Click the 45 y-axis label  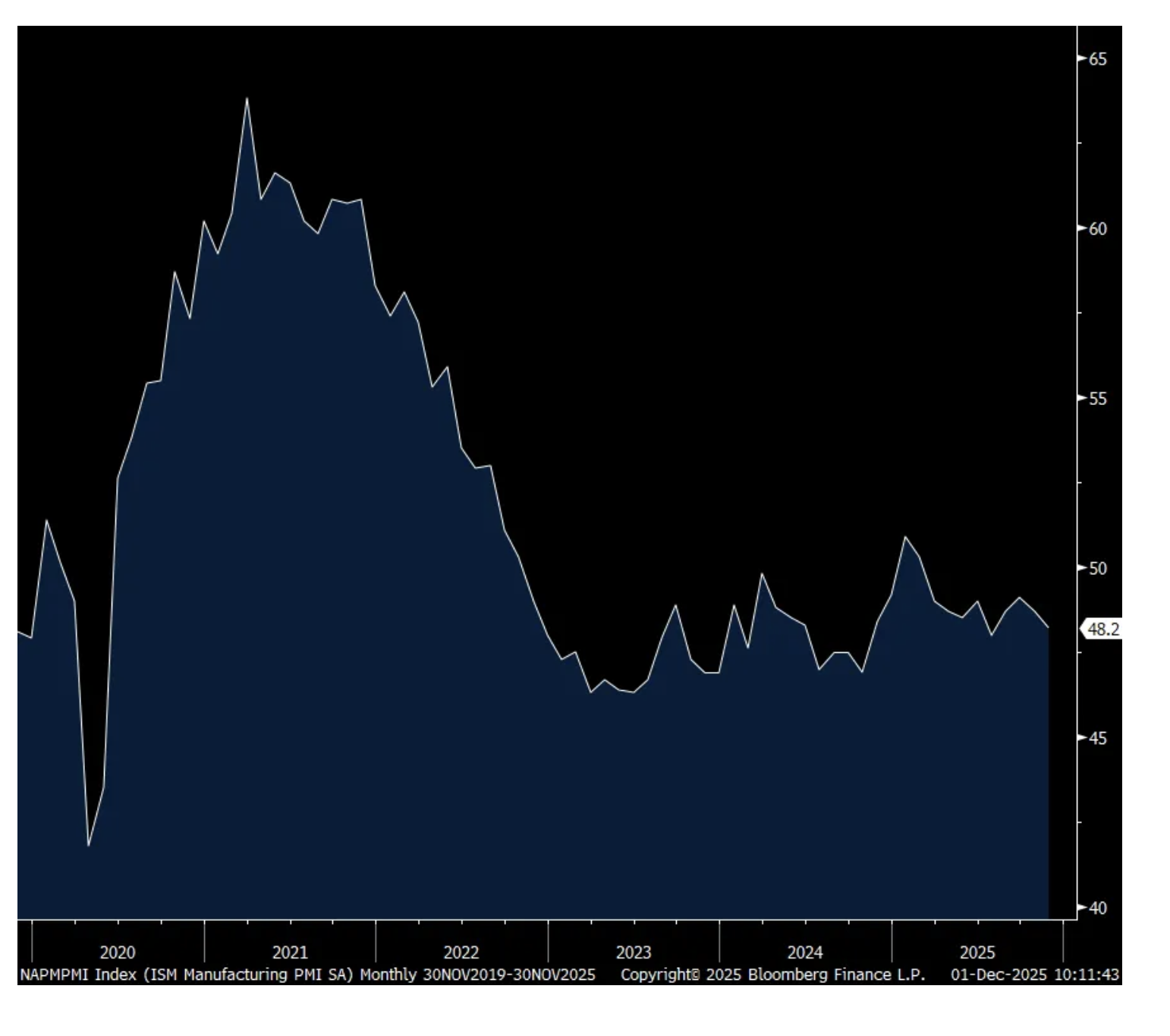pos(1098,739)
